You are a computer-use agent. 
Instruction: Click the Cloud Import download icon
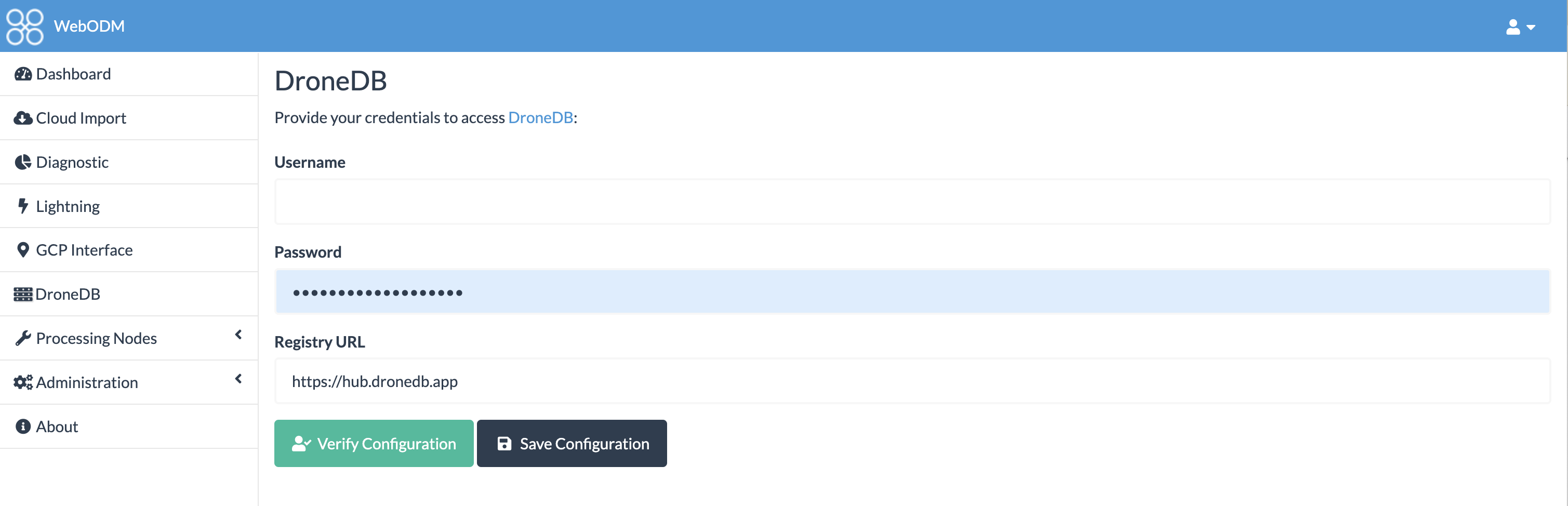23,118
